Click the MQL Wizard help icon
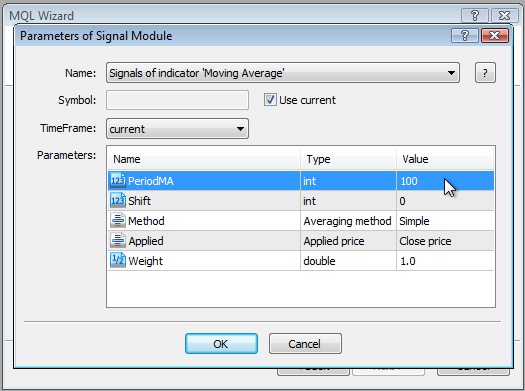The image size is (525, 391). click(474, 15)
